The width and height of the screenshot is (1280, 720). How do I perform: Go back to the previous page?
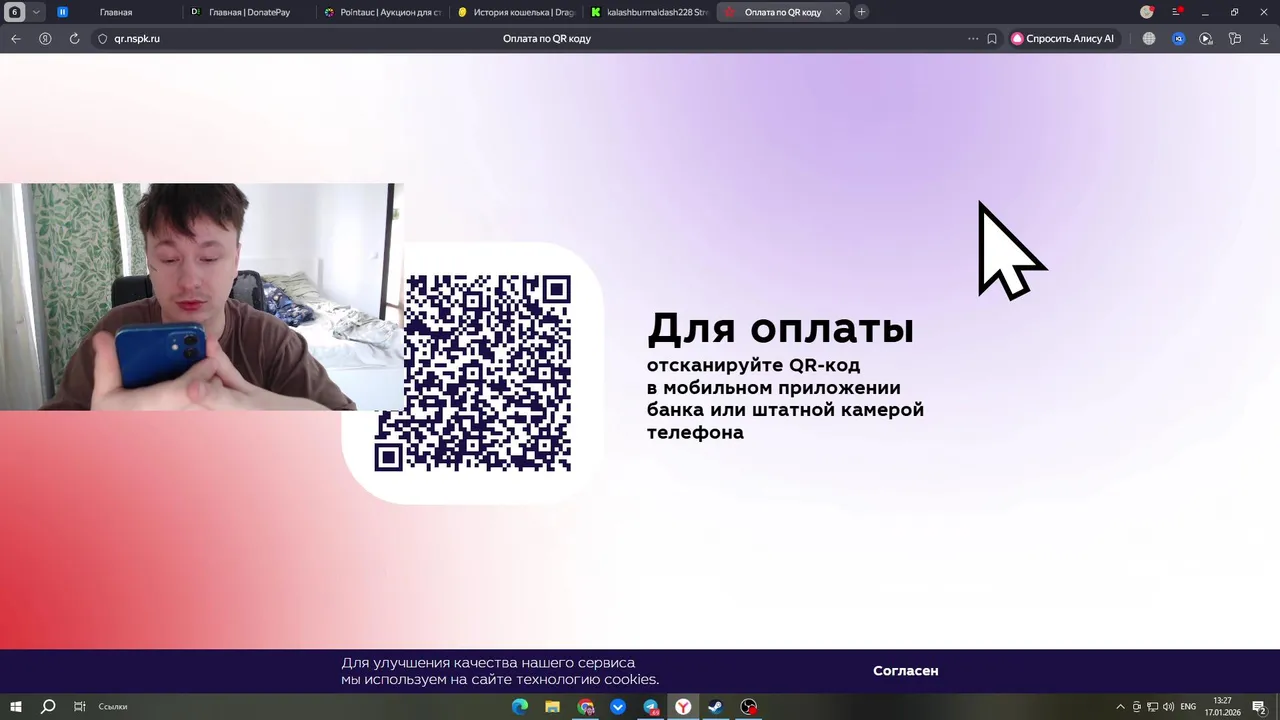(x=15, y=39)
